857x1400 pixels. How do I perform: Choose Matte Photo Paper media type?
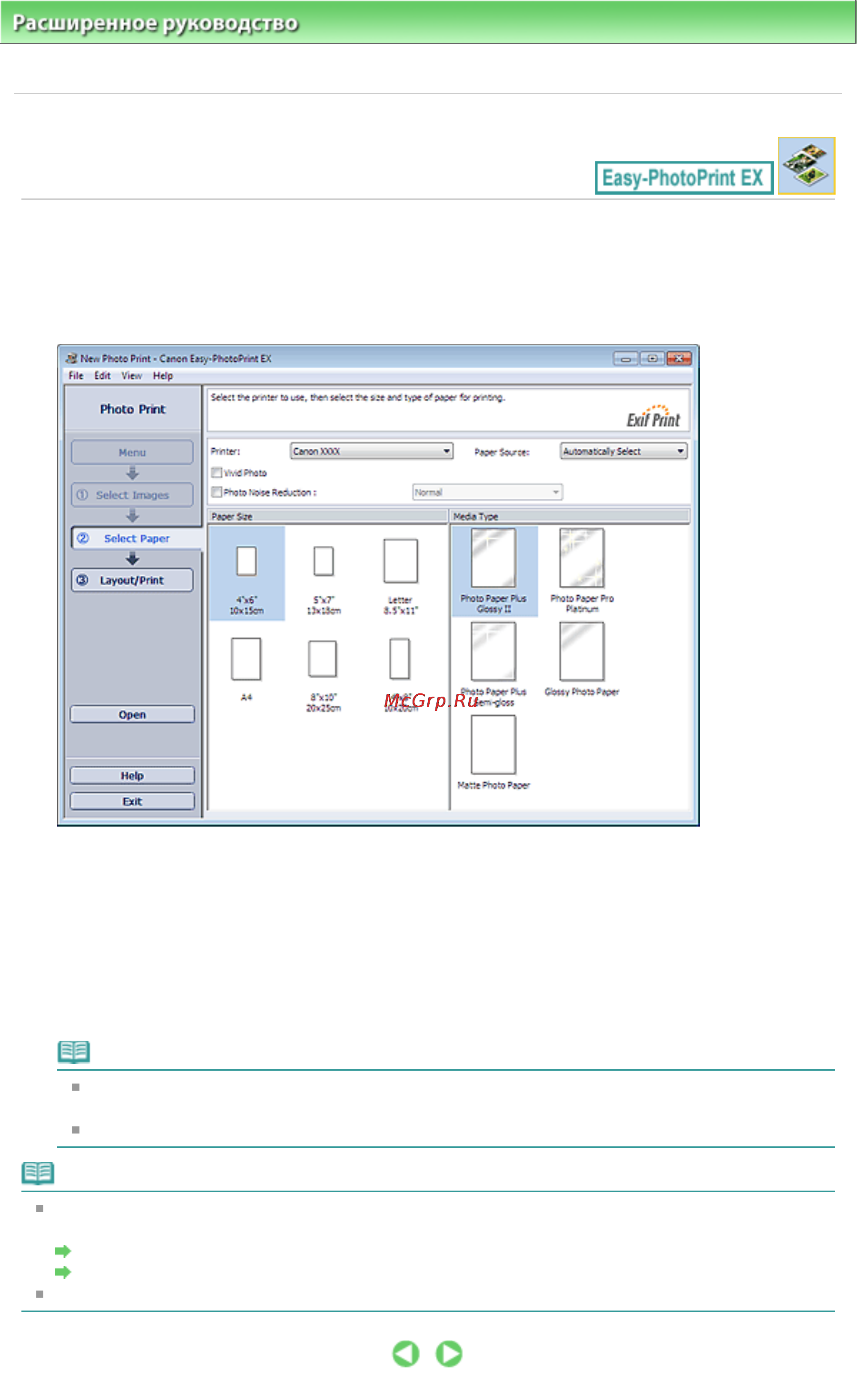pos(493,753)
